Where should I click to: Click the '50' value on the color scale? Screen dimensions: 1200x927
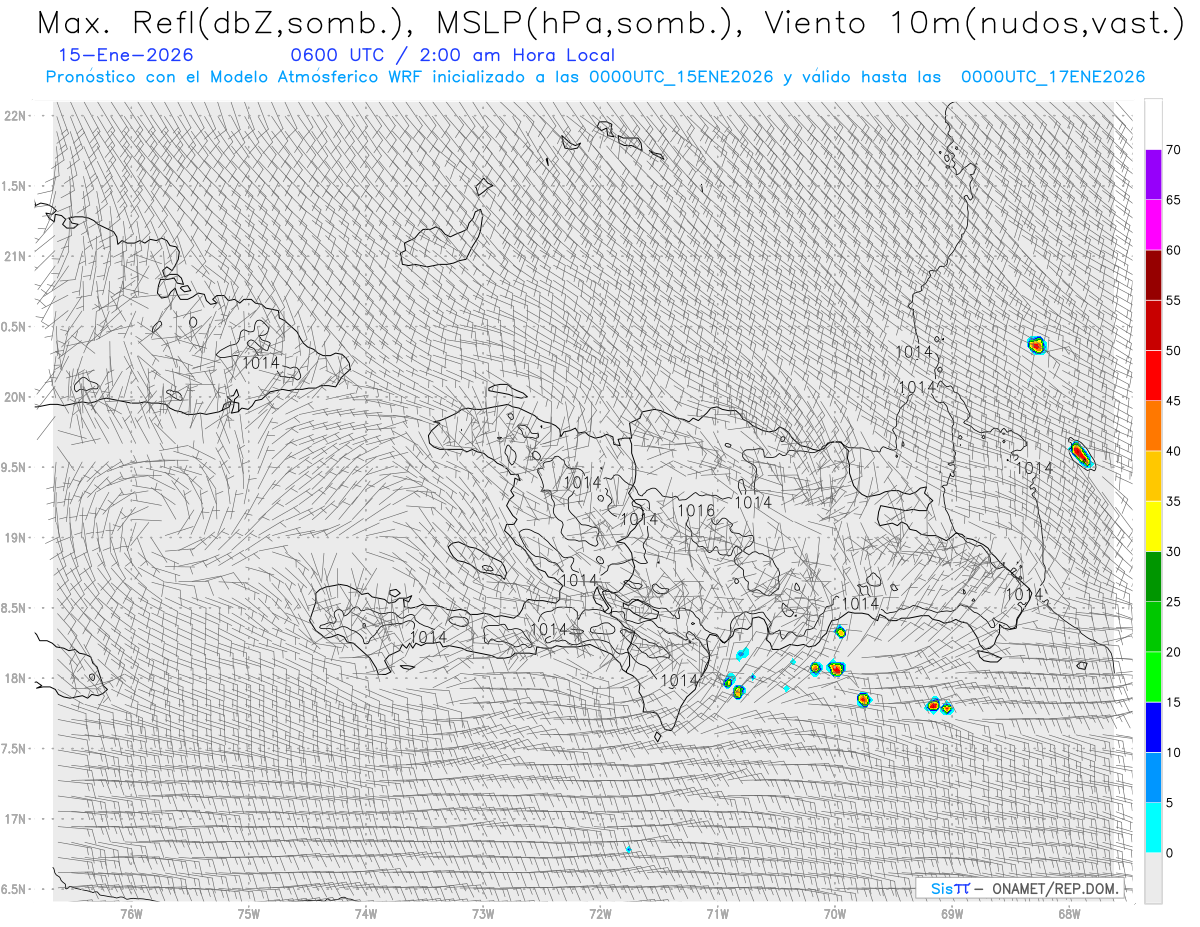(x=1174, y=351)
